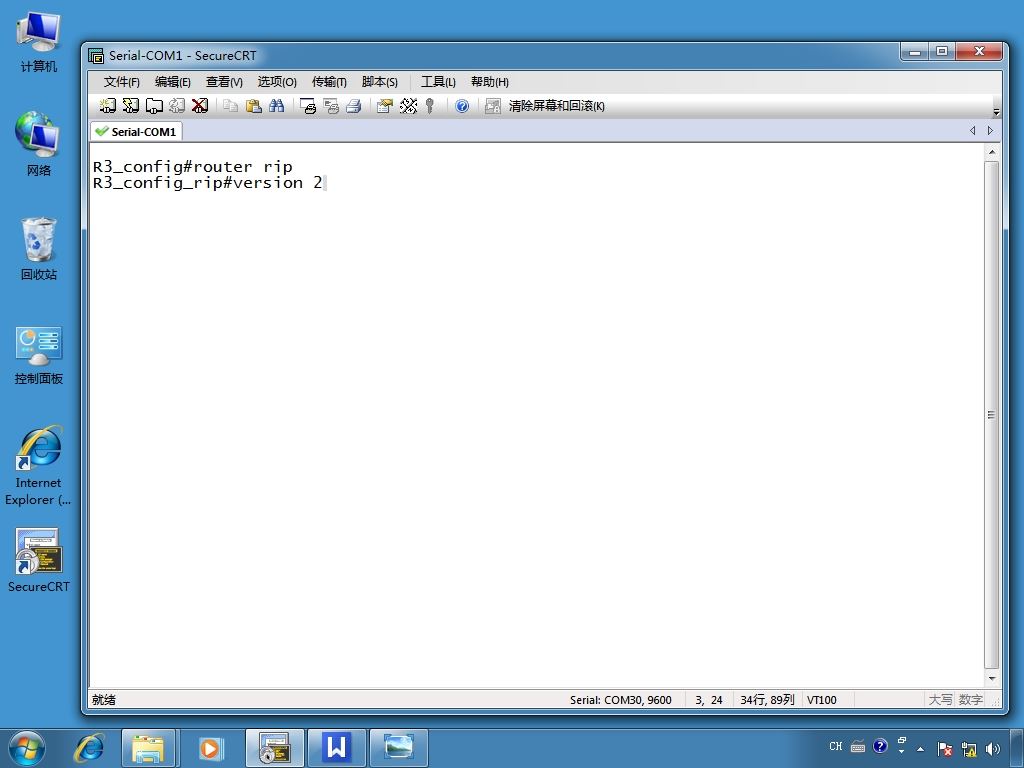Open the 计算机 desktop icon
The image size is (1024, 768).
pyautogui.click(x=39, y=43)
